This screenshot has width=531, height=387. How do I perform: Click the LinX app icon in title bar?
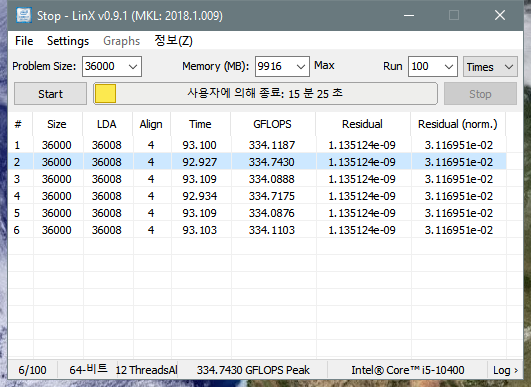pyautogui.click(x=24, y=16)
